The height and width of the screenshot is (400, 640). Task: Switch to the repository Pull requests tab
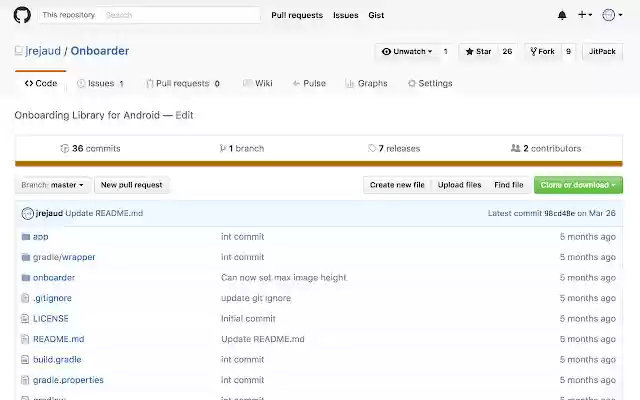tap(183, 83)
